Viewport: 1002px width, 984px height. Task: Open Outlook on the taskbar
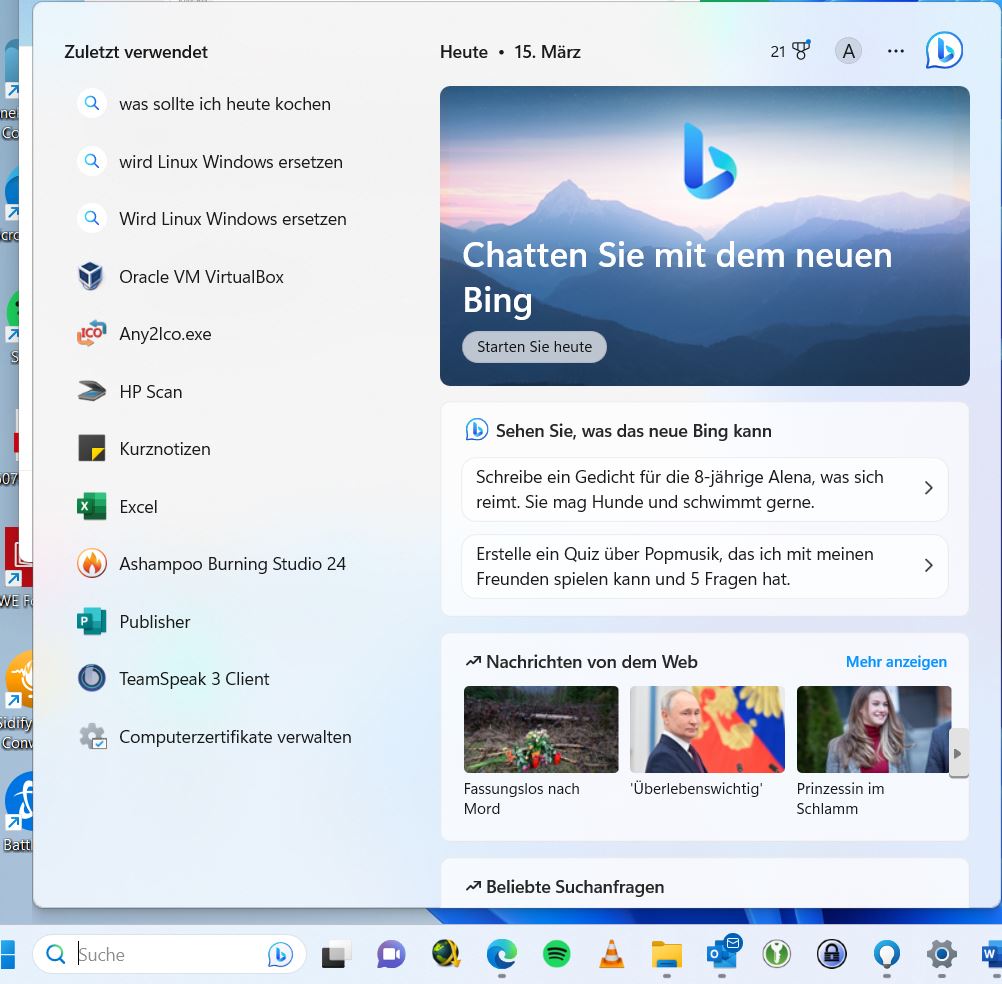(x=723, y=953)
